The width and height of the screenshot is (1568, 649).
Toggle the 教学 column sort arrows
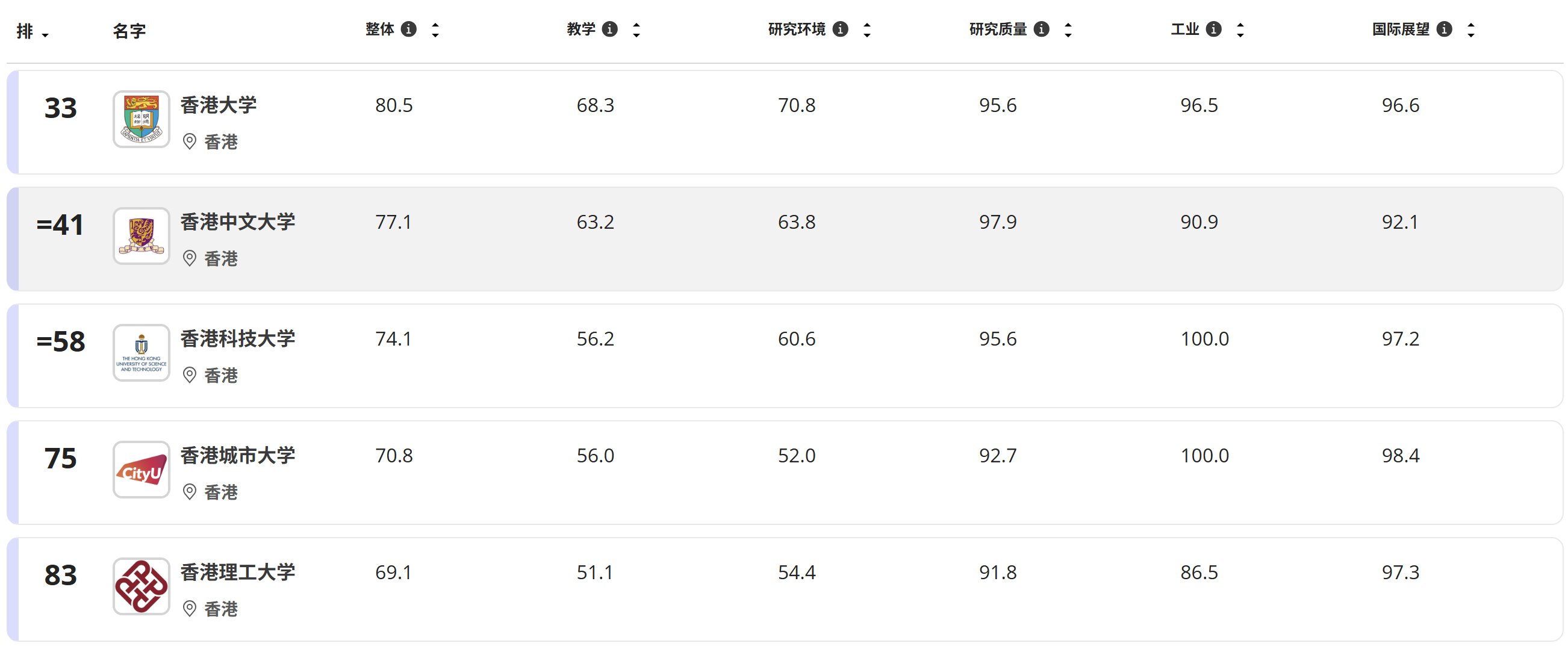pyautogui.click(x=636, y=30)
